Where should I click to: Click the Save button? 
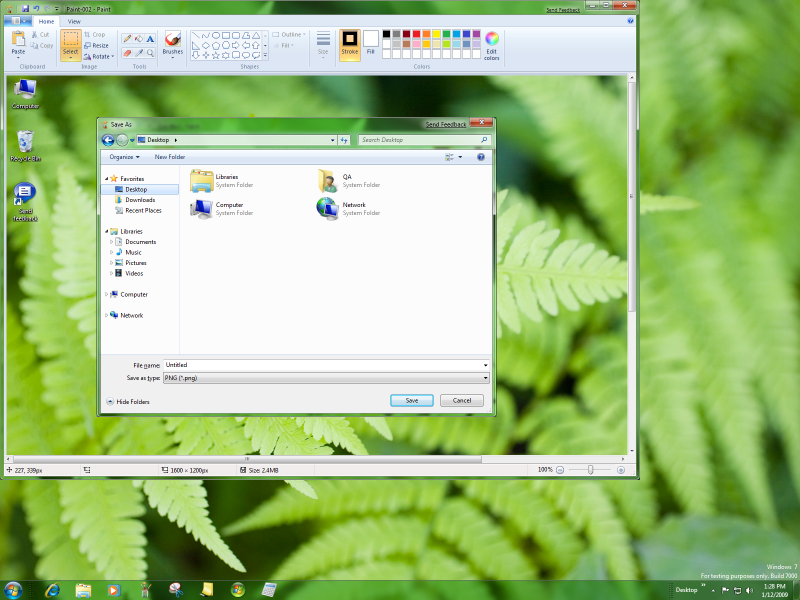click(x=412, y=401)
